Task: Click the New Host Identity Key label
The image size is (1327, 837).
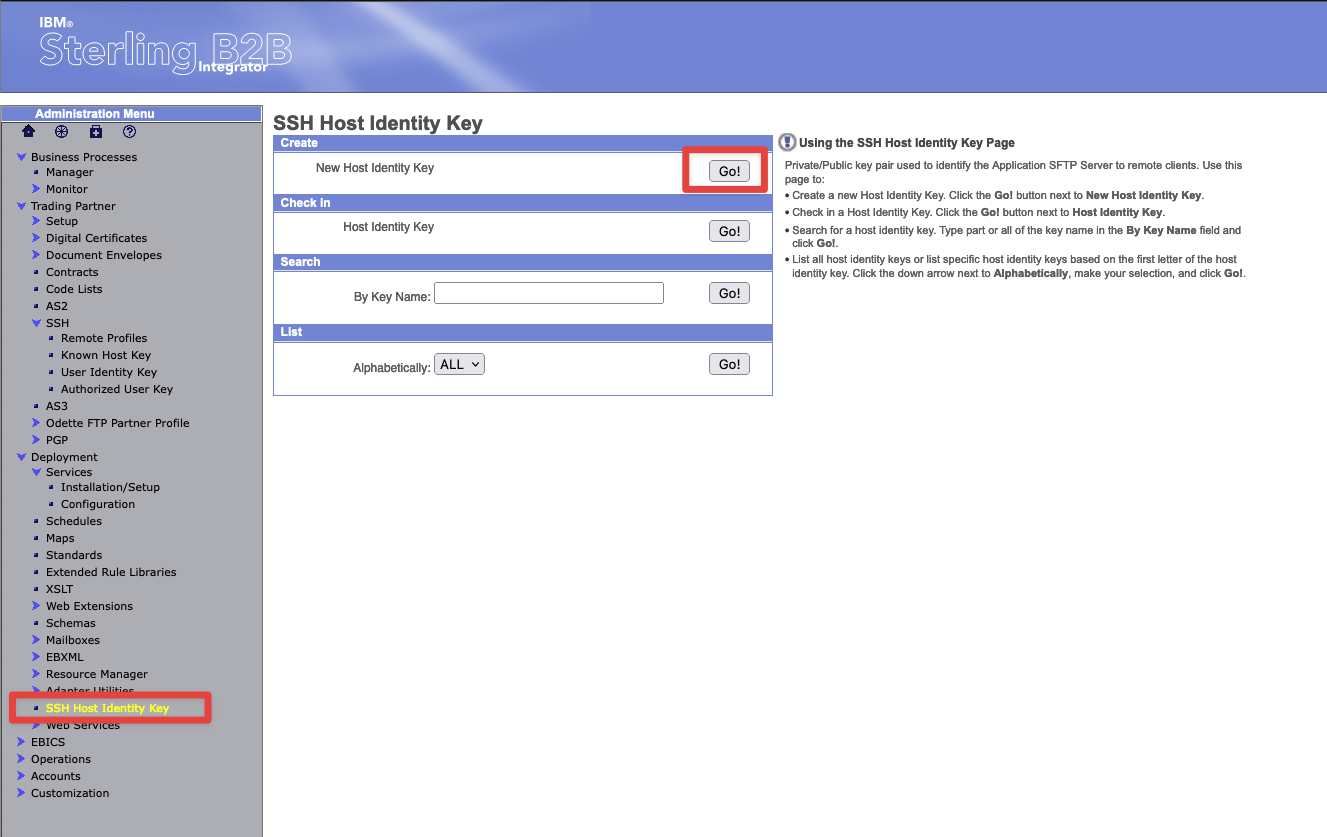Action: tap(375, 168)
